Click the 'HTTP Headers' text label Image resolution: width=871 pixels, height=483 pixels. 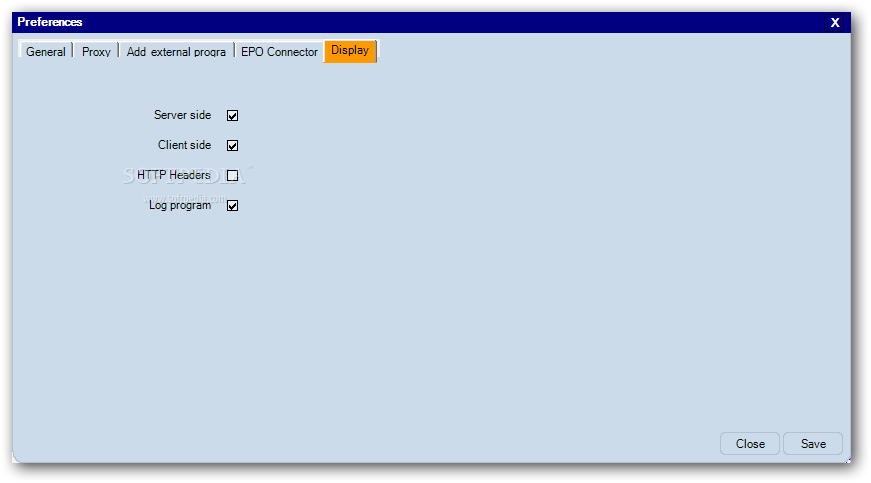click(173, 175)
